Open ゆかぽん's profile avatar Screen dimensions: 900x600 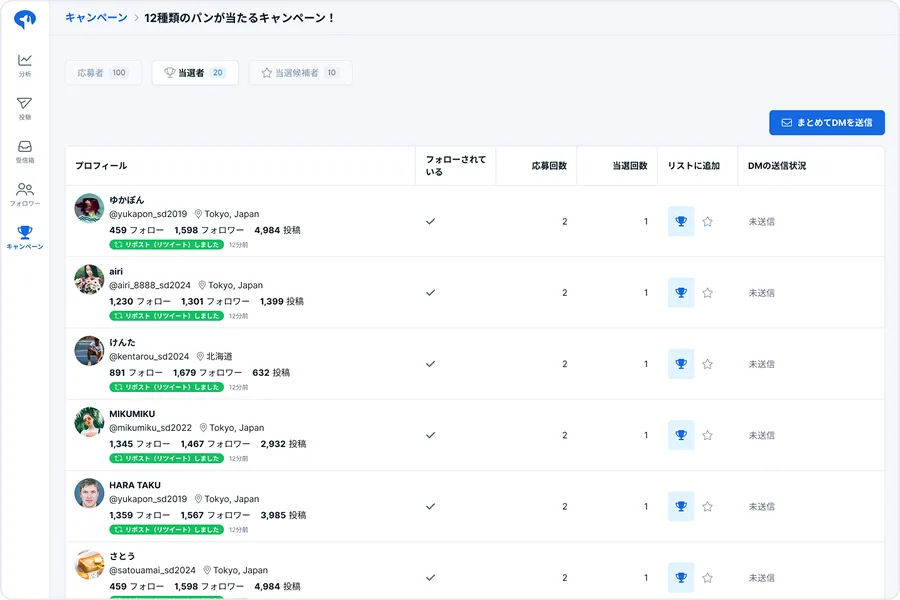click(x=89, y=208)
